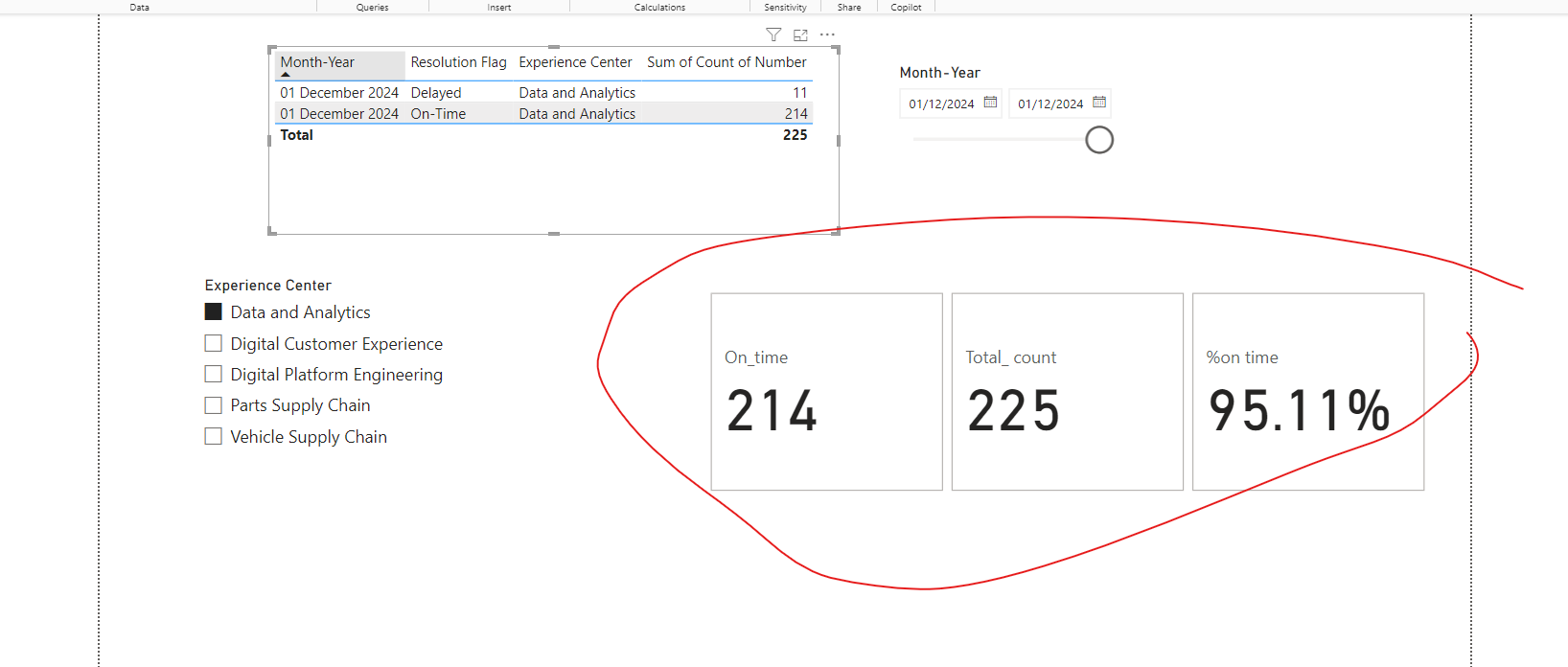Open end date calendar picker icon
The width and height of the screenshot is (1568, 667).
pos(1099,103)
